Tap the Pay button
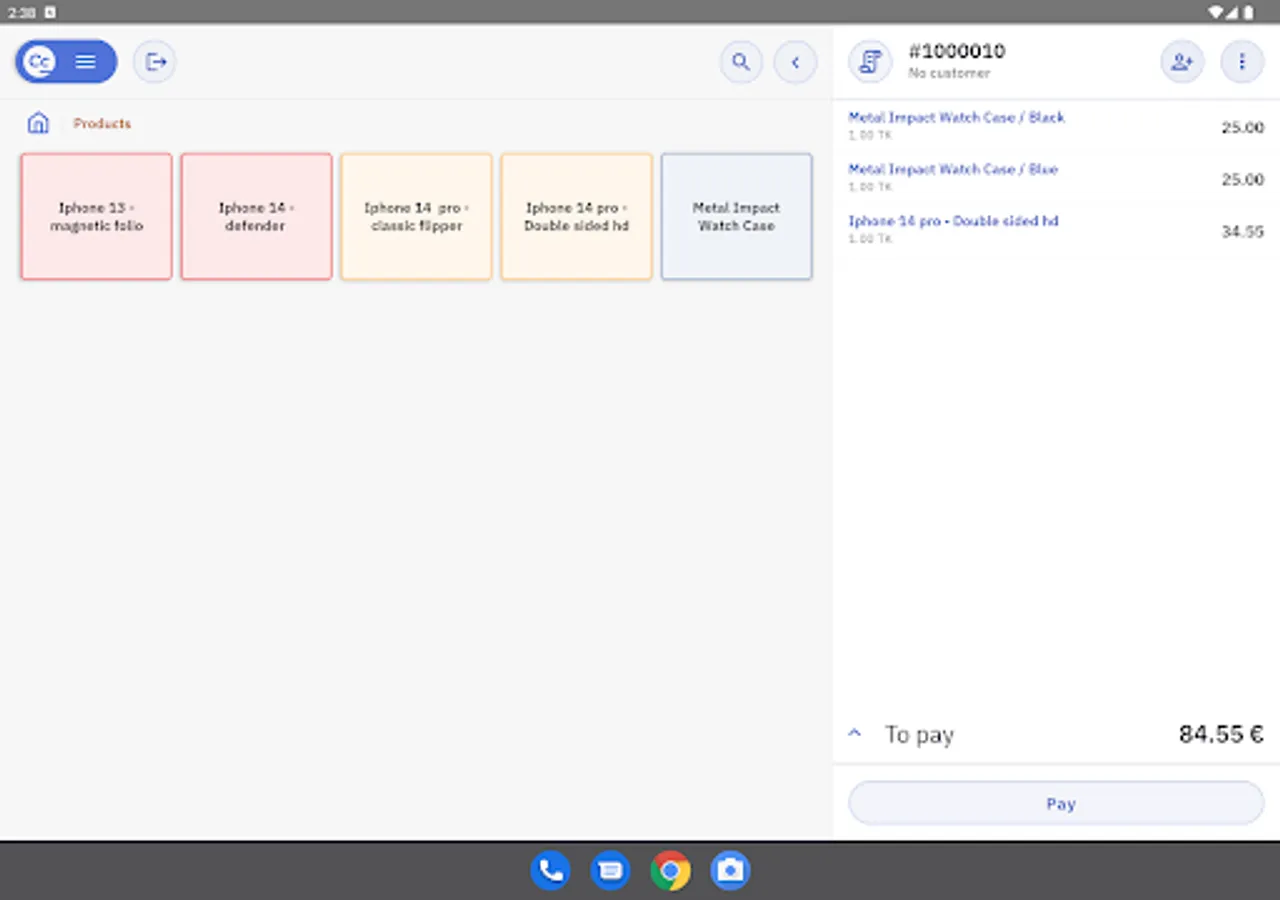Image resolution: width=1280 pixels, height=900 pixels. (x=1056, y=803)
